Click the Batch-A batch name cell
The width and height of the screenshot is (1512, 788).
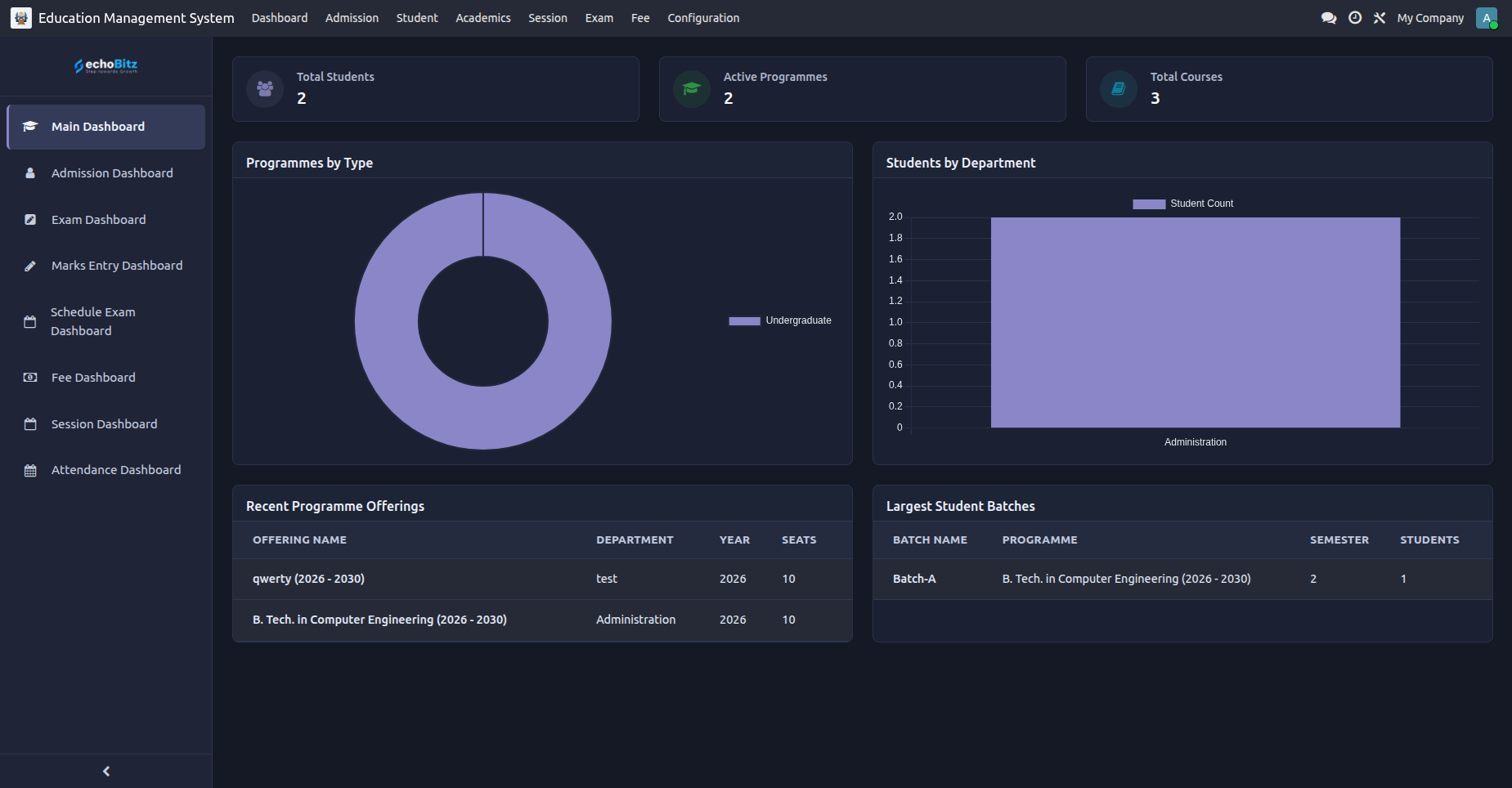(914, 579)
